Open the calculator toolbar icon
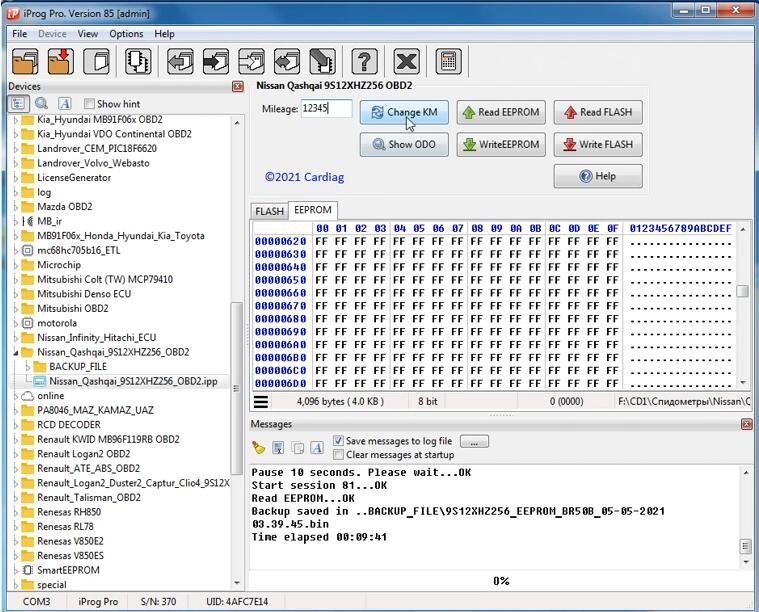 click(x=447, y=61)
